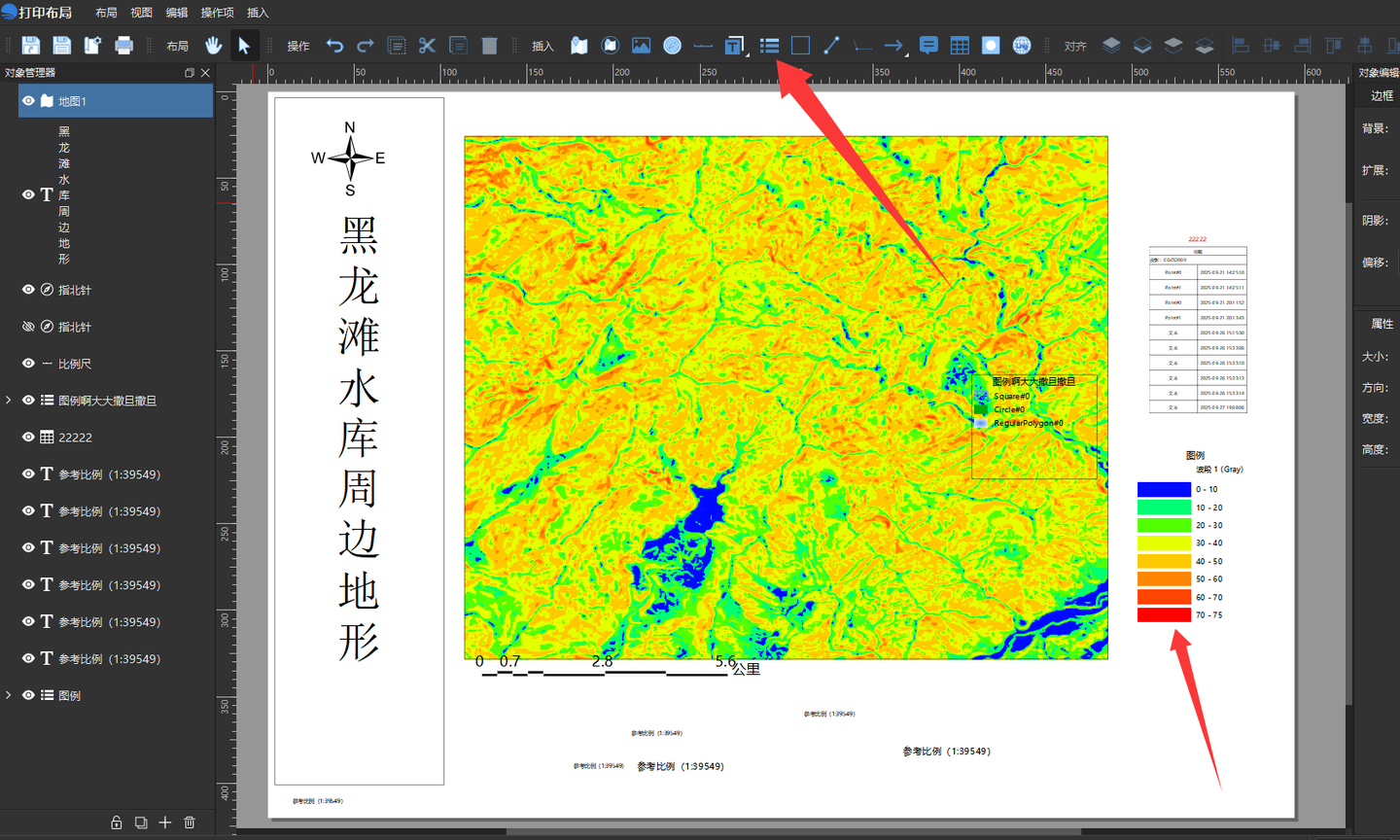Open the 操作项 menu
Screen dimensions: 1400x840
point(217,13)
